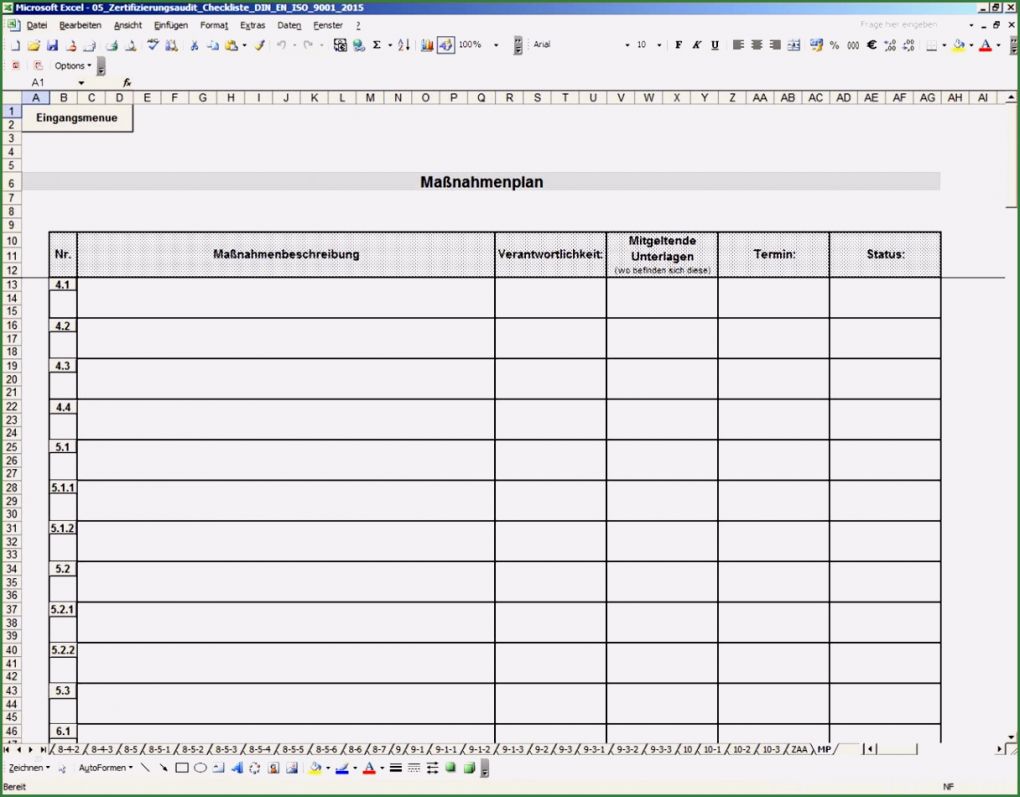The width and height of the screenshot is (1020, 797).
Task: Apply the Percent Style icon
Action: (x=833, y=45)
